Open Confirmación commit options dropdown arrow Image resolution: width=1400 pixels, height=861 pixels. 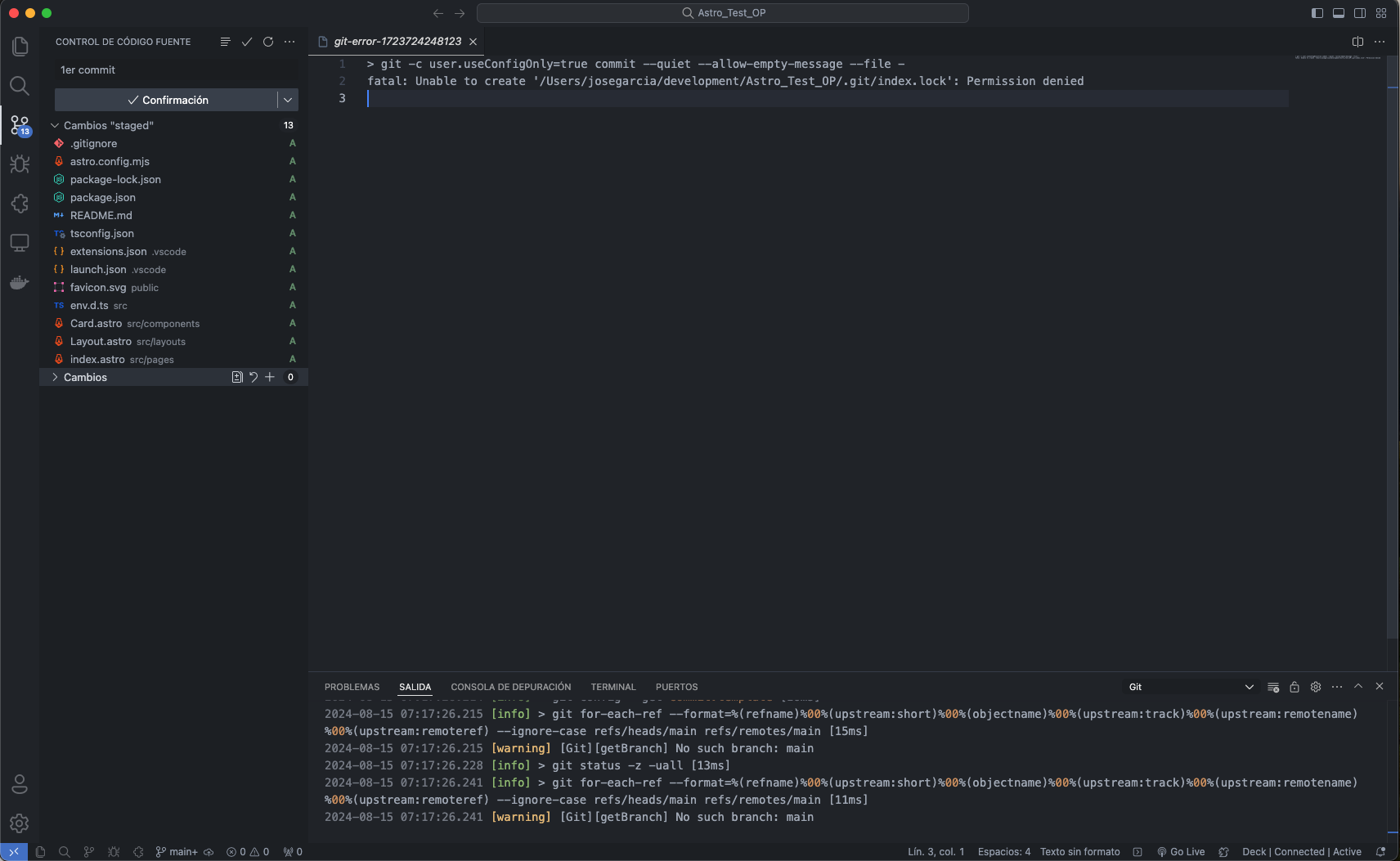coord(288,100)
